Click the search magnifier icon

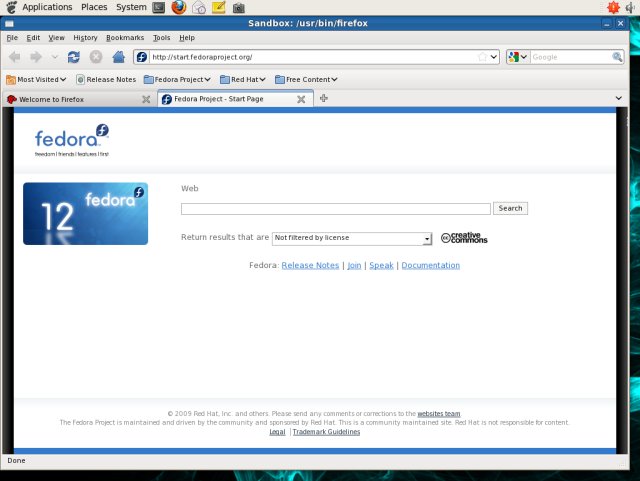tap(617, 57)
